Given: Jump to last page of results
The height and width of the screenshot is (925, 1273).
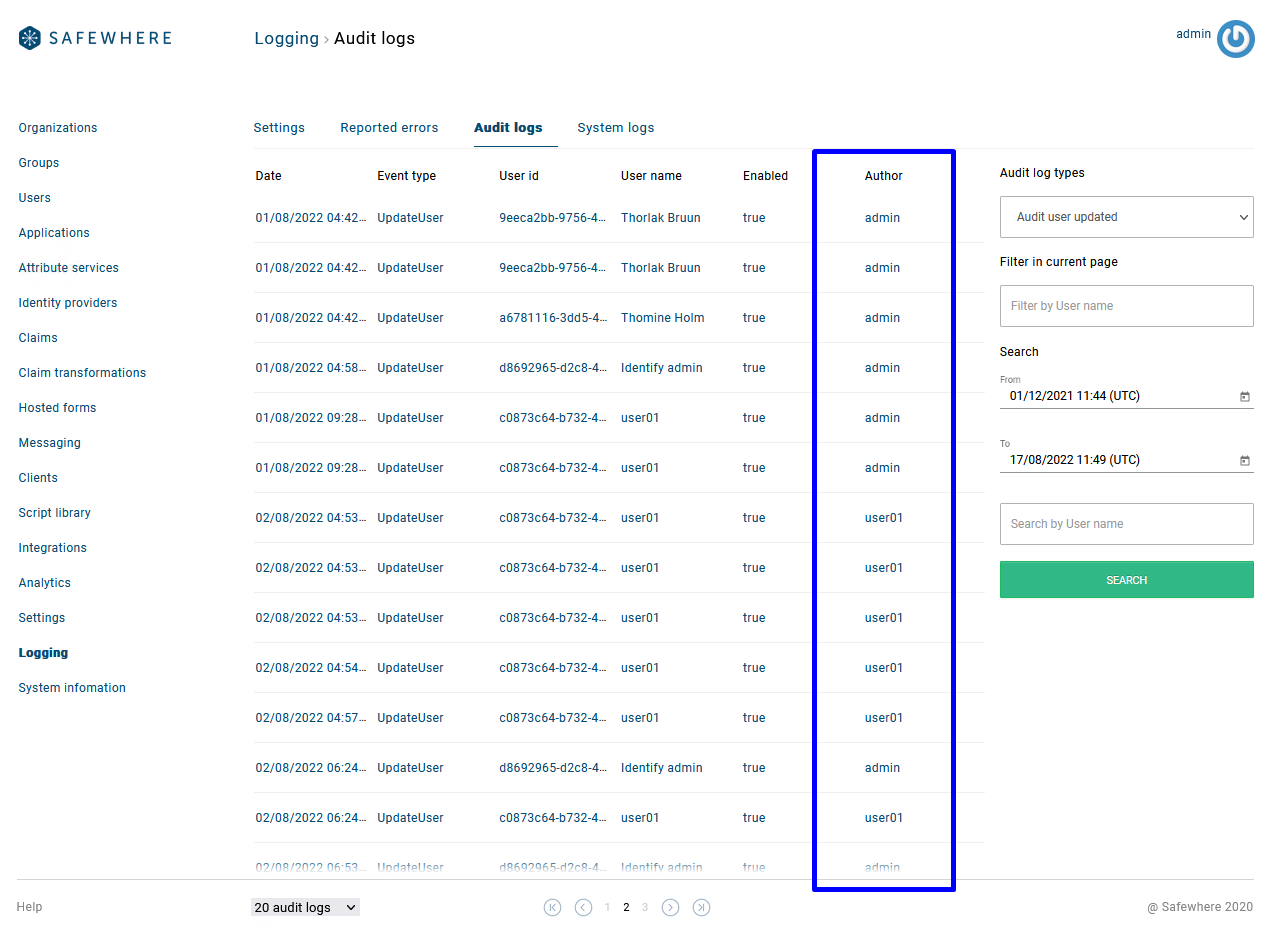Looking at the screenshot, I should [x=702, y=907].
